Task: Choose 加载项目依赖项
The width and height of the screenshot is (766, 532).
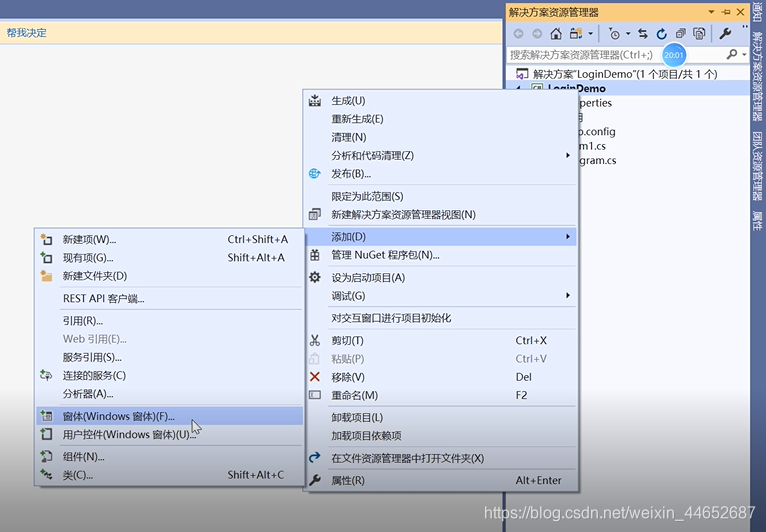Action: coord(440,436)
